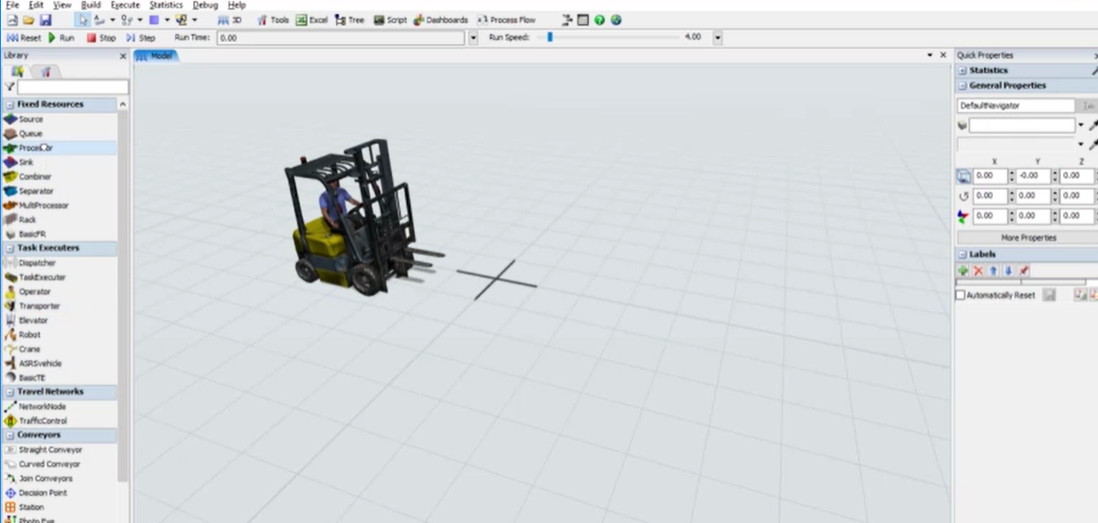This screenshot has width=1098, height=523.
Task: Click the New model icon
Action: coord(12,20)
